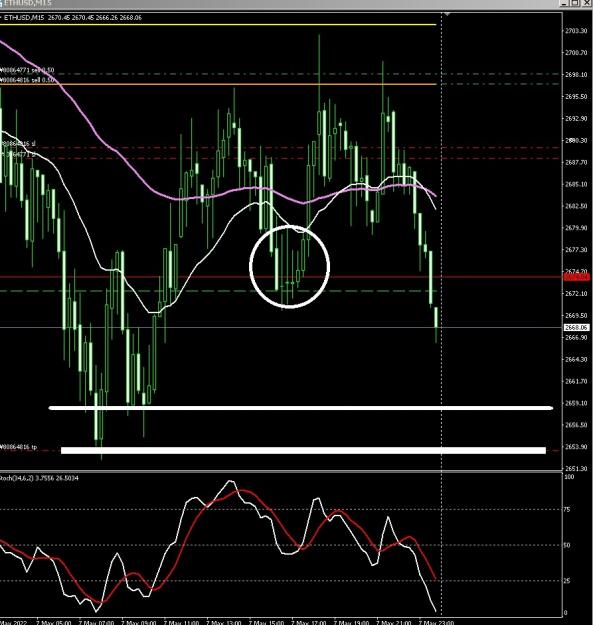Click the current price tag 2668.06
Image resolution: width=593 pixels, height=625 pixels.
(x=576, y=328)
